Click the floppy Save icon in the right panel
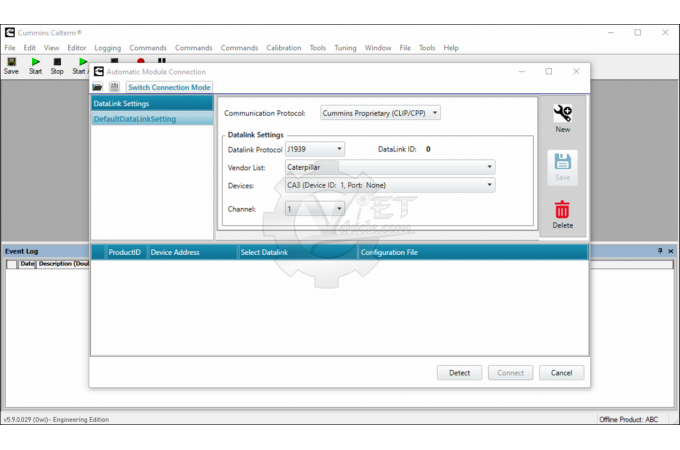The height and width of the screenshot is (450, 680). pyautogui.click(x=562, y=167)
